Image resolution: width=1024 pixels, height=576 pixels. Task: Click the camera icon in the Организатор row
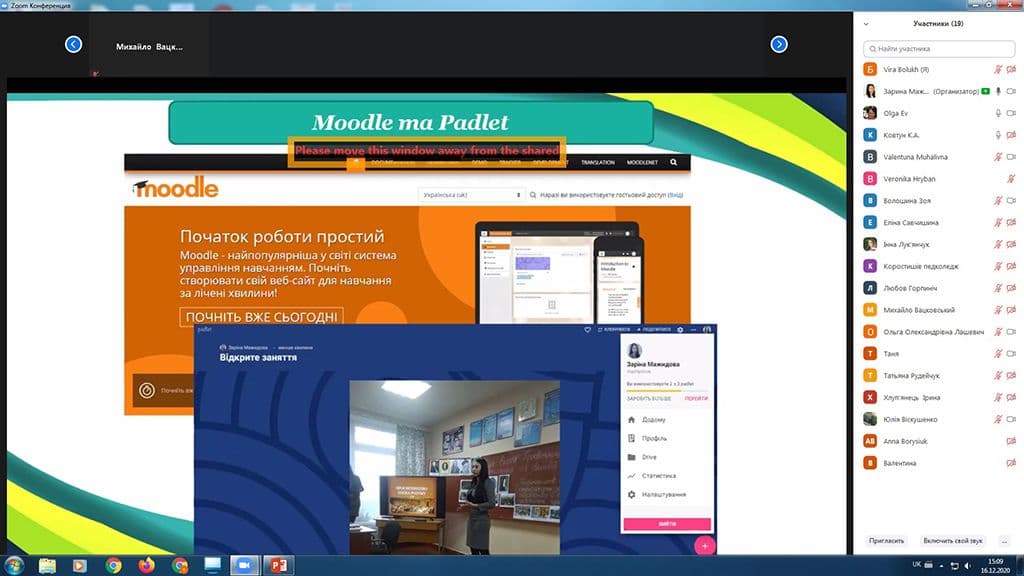pos(1011,91)
